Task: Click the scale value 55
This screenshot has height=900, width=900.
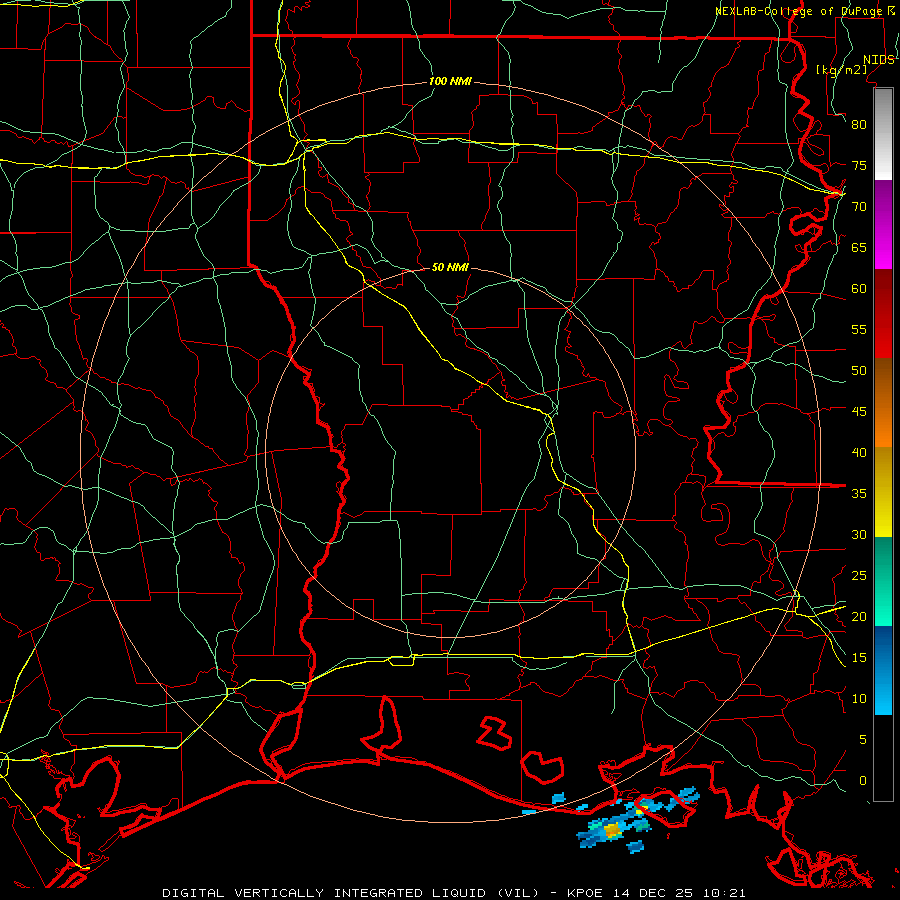Action: (859, 329)
